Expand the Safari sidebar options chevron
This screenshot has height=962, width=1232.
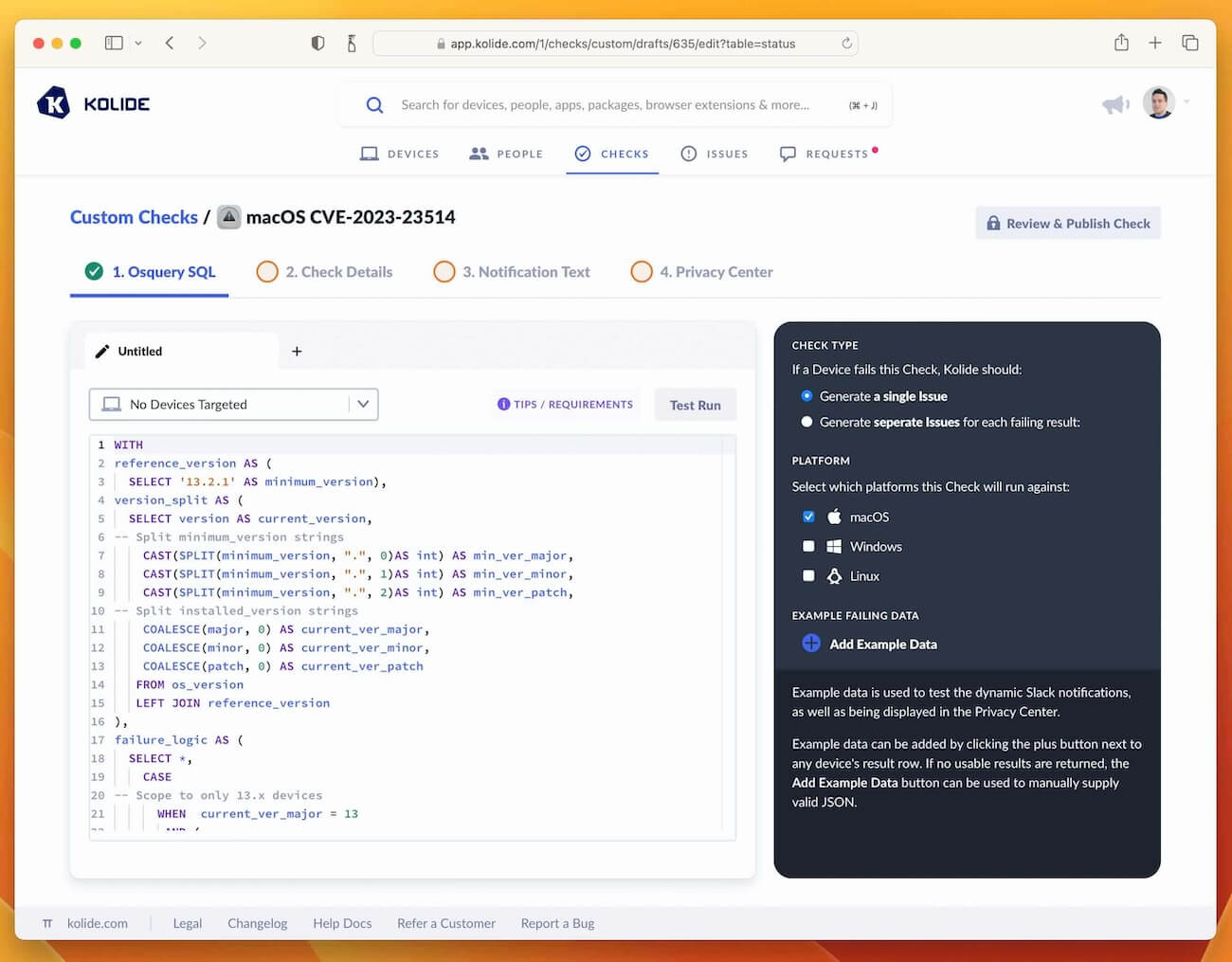[138, 43]
